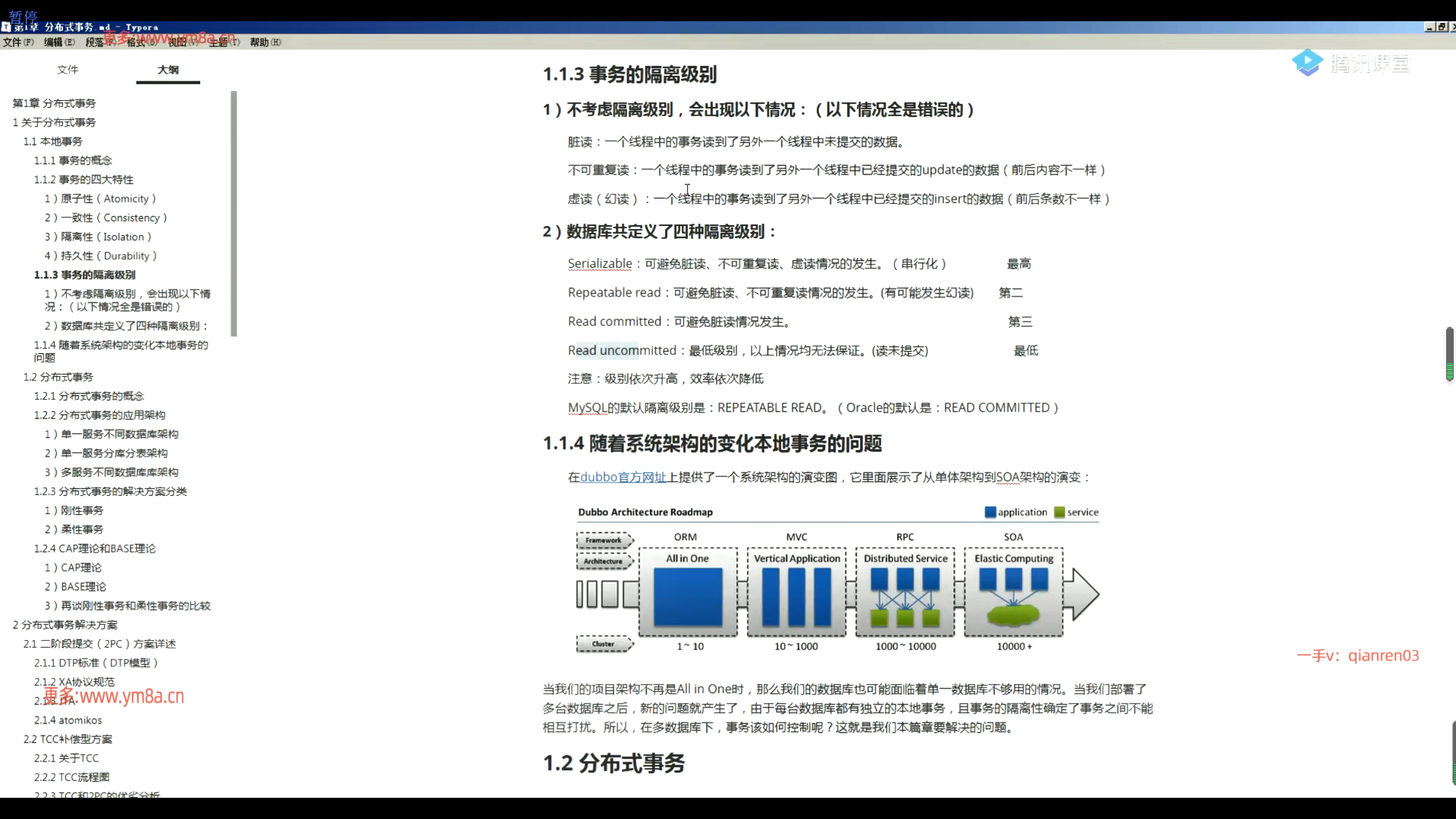The height and width of the screenshot is (819, 1456).
Task: Open 1.2.4 CAP理论和BASE理论 outline item
Action: pos(94,548)
